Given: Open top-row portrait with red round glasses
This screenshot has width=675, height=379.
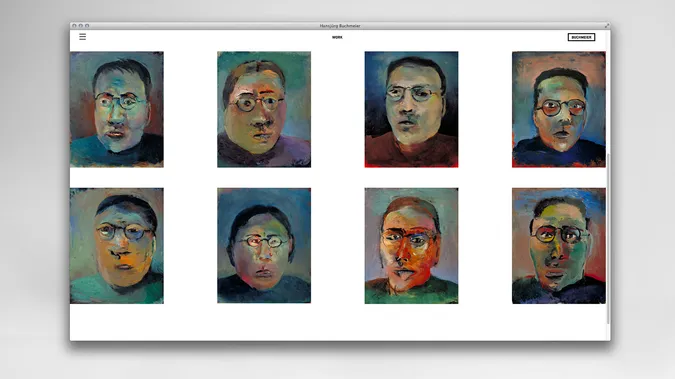Looking at the screenshot, I should coord(559,109).
